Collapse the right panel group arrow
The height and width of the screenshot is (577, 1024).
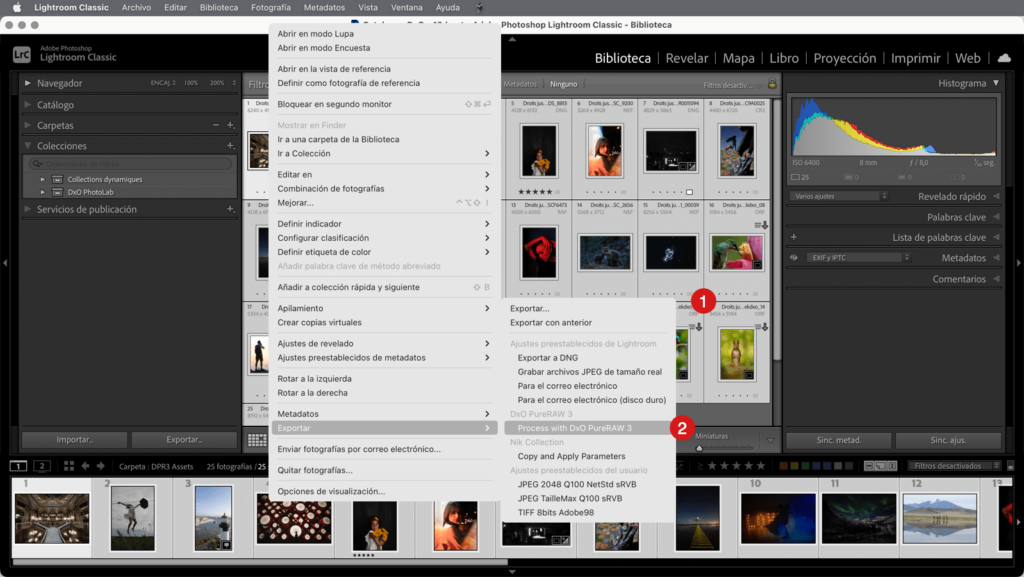click(x=1018, y=263)
